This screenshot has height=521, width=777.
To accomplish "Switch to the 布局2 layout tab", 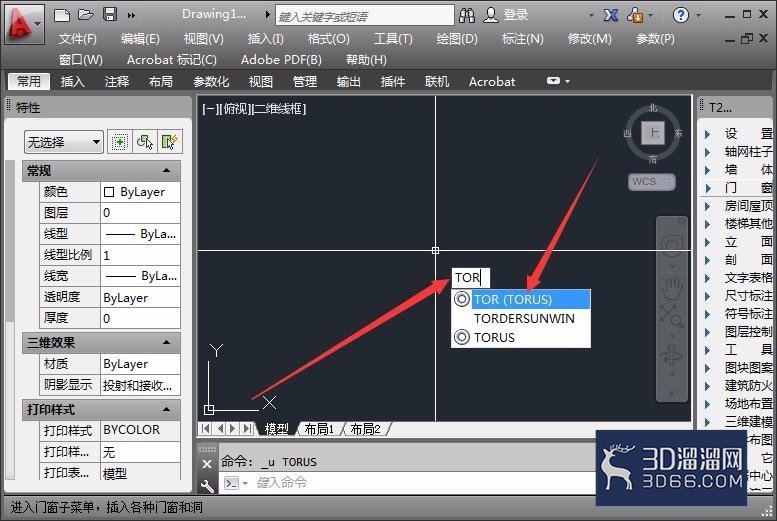I will point(365,429).
